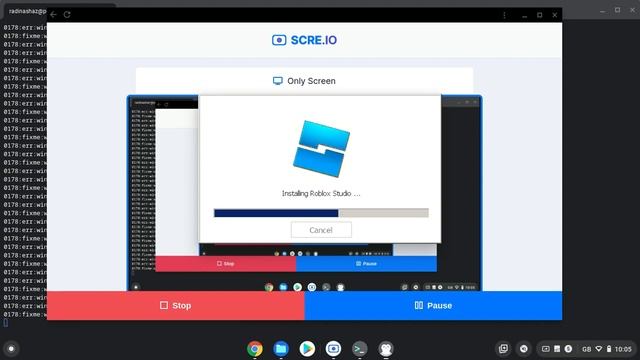Click the nested Pause button in preview
Image resolution: width=640 pixels, height=360 pixels.
(x=366, y=264)
